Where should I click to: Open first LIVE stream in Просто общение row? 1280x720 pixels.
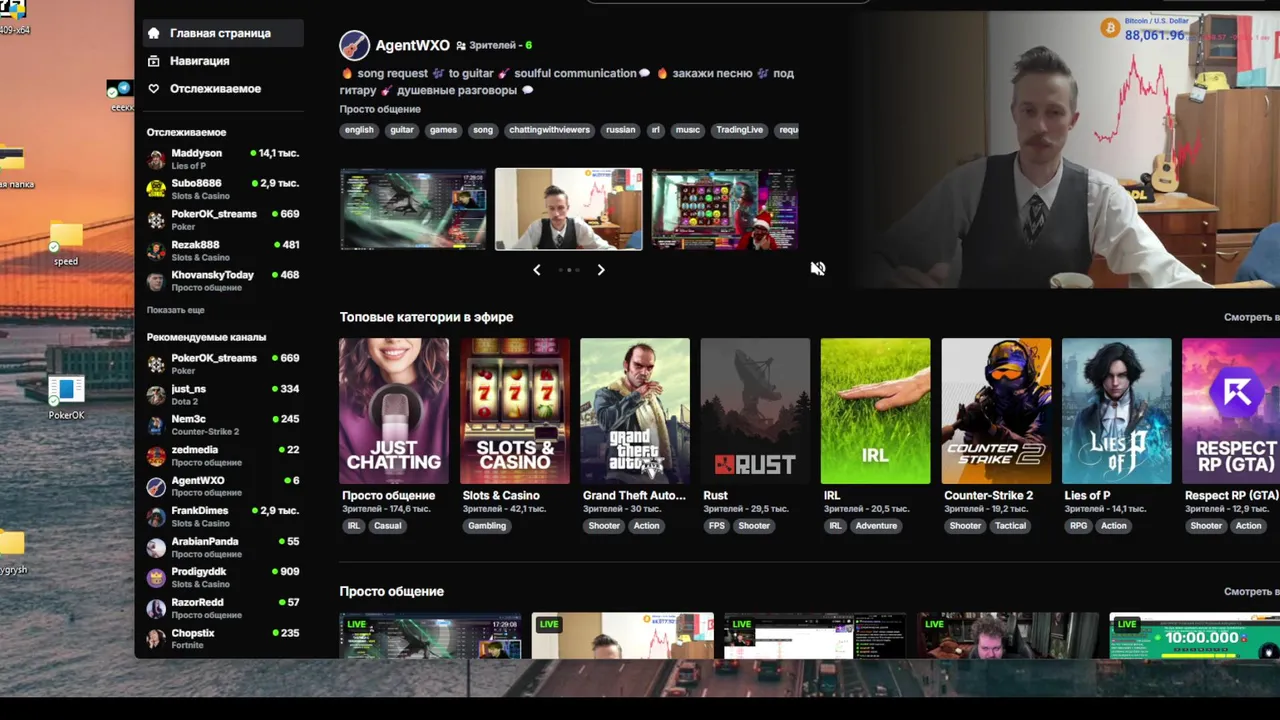click(430, 636)
